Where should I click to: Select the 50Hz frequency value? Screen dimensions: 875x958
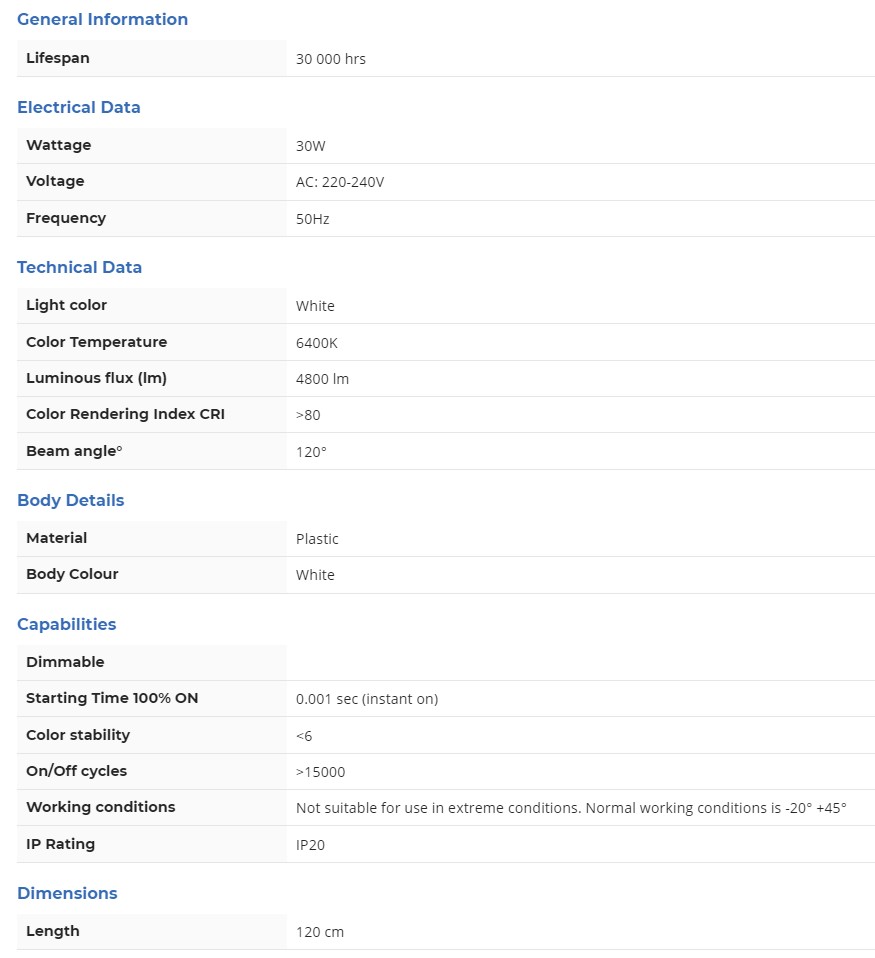tap(313, 219)
